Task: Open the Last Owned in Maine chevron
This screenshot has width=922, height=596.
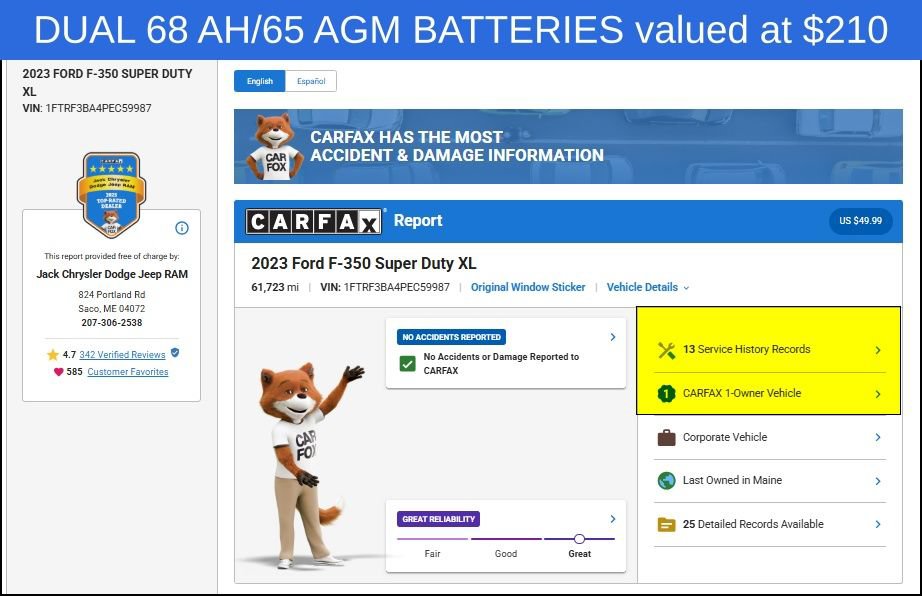Action: click(877, 481)
